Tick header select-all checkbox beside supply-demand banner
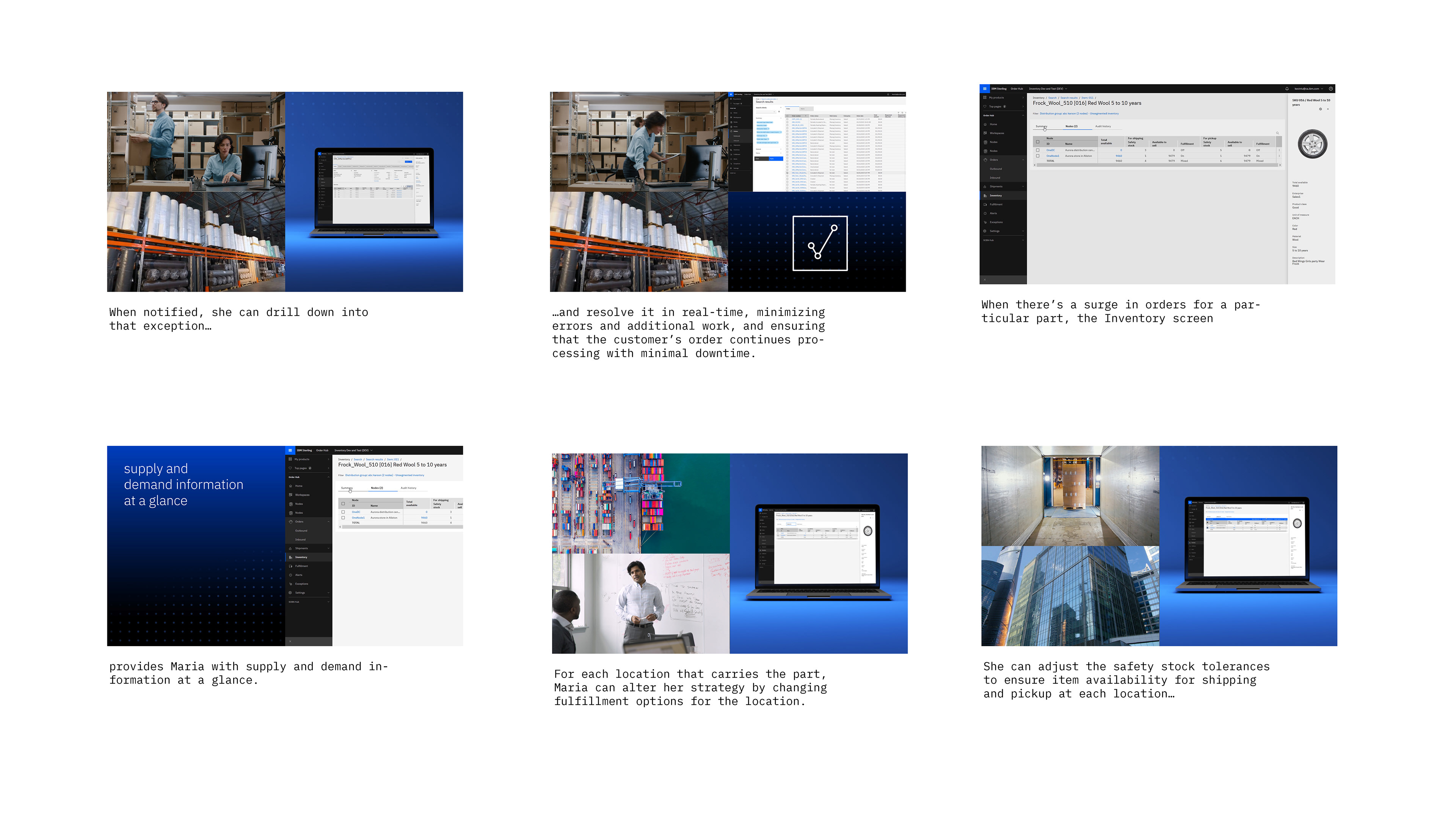The height and width of the screenshot is (819, 1456). pos(343,503)
